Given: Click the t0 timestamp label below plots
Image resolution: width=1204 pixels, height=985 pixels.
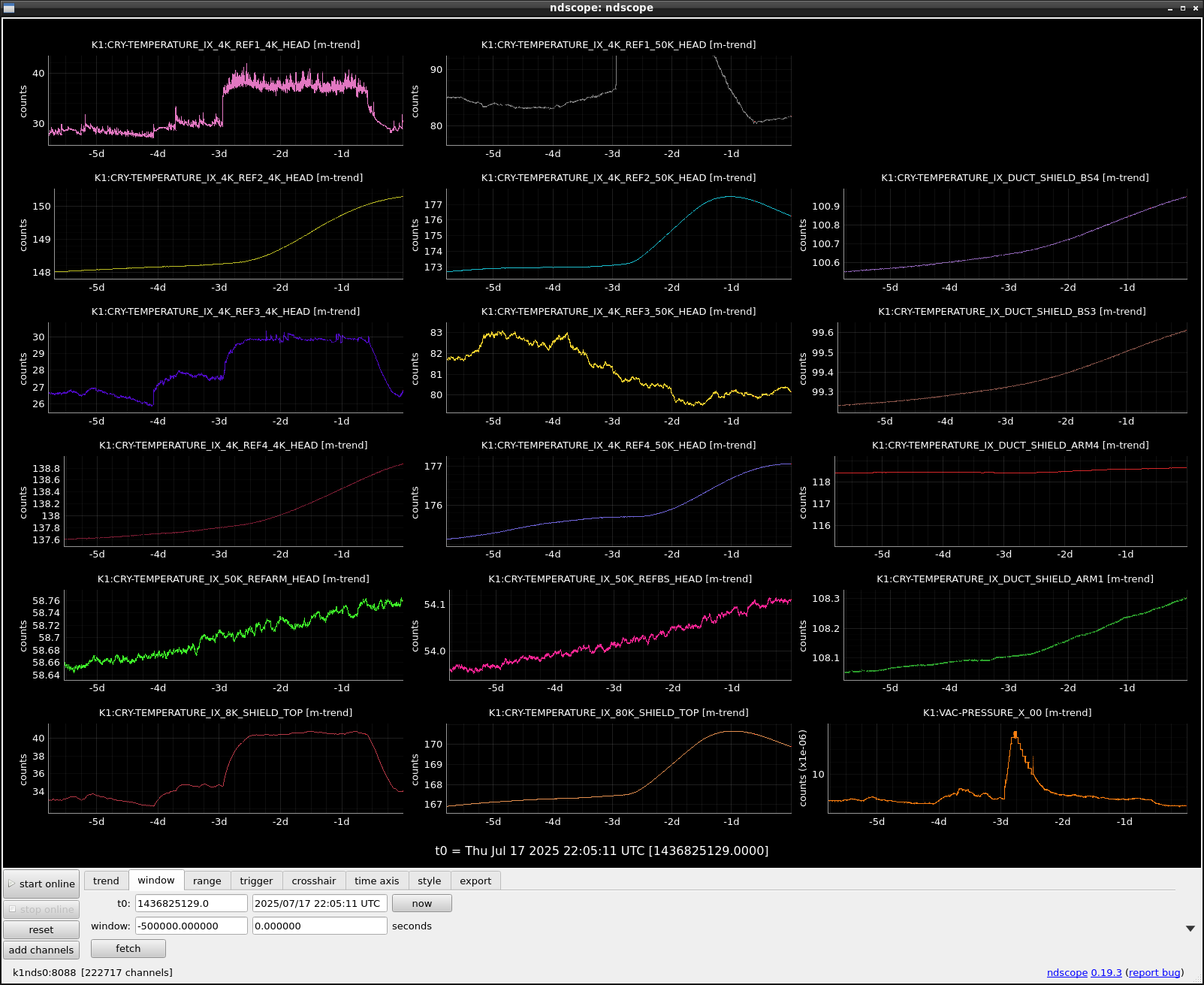Looking at the screenshot, I should point(602,851).
